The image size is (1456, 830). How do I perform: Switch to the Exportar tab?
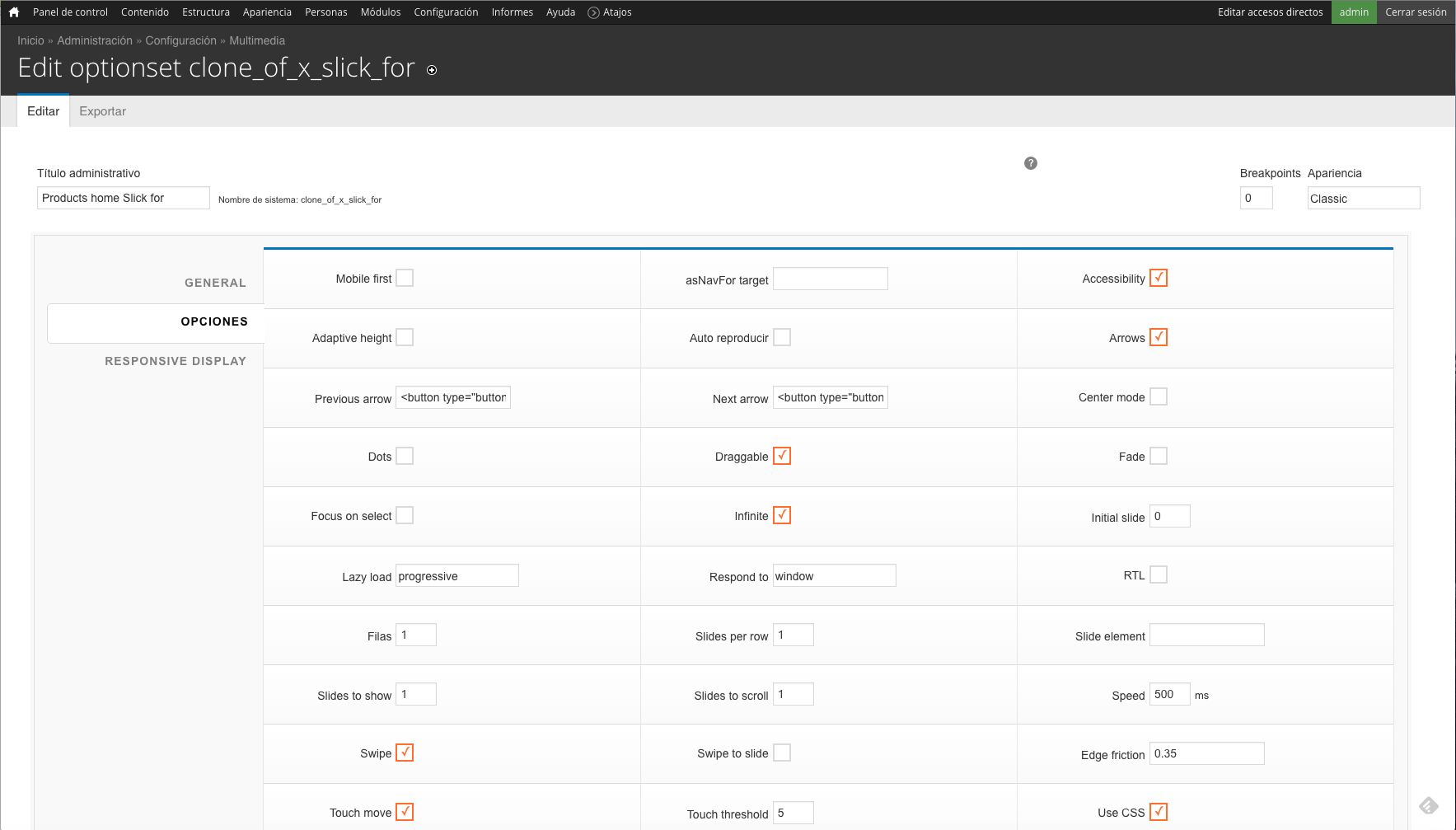(102, 110)
